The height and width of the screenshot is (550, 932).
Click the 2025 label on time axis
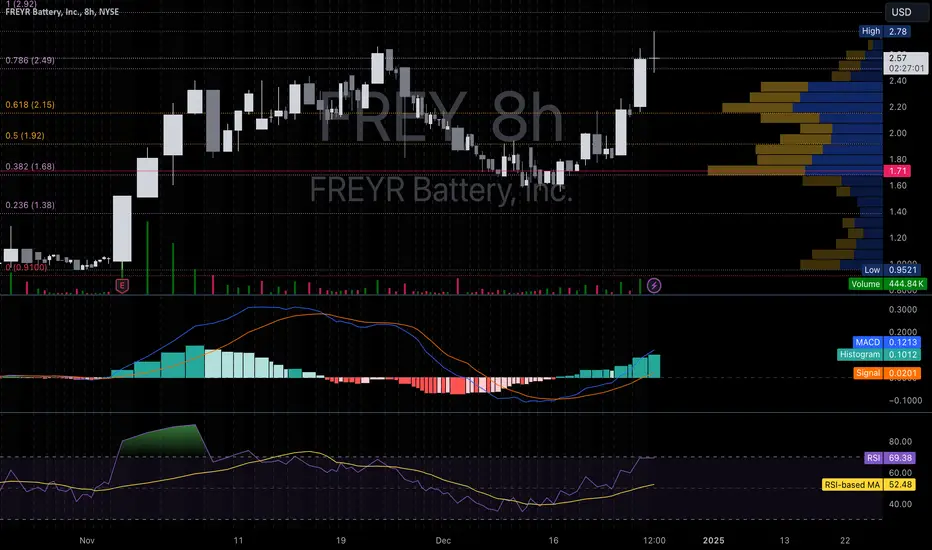pyautogui.click(x=713, y=540)
